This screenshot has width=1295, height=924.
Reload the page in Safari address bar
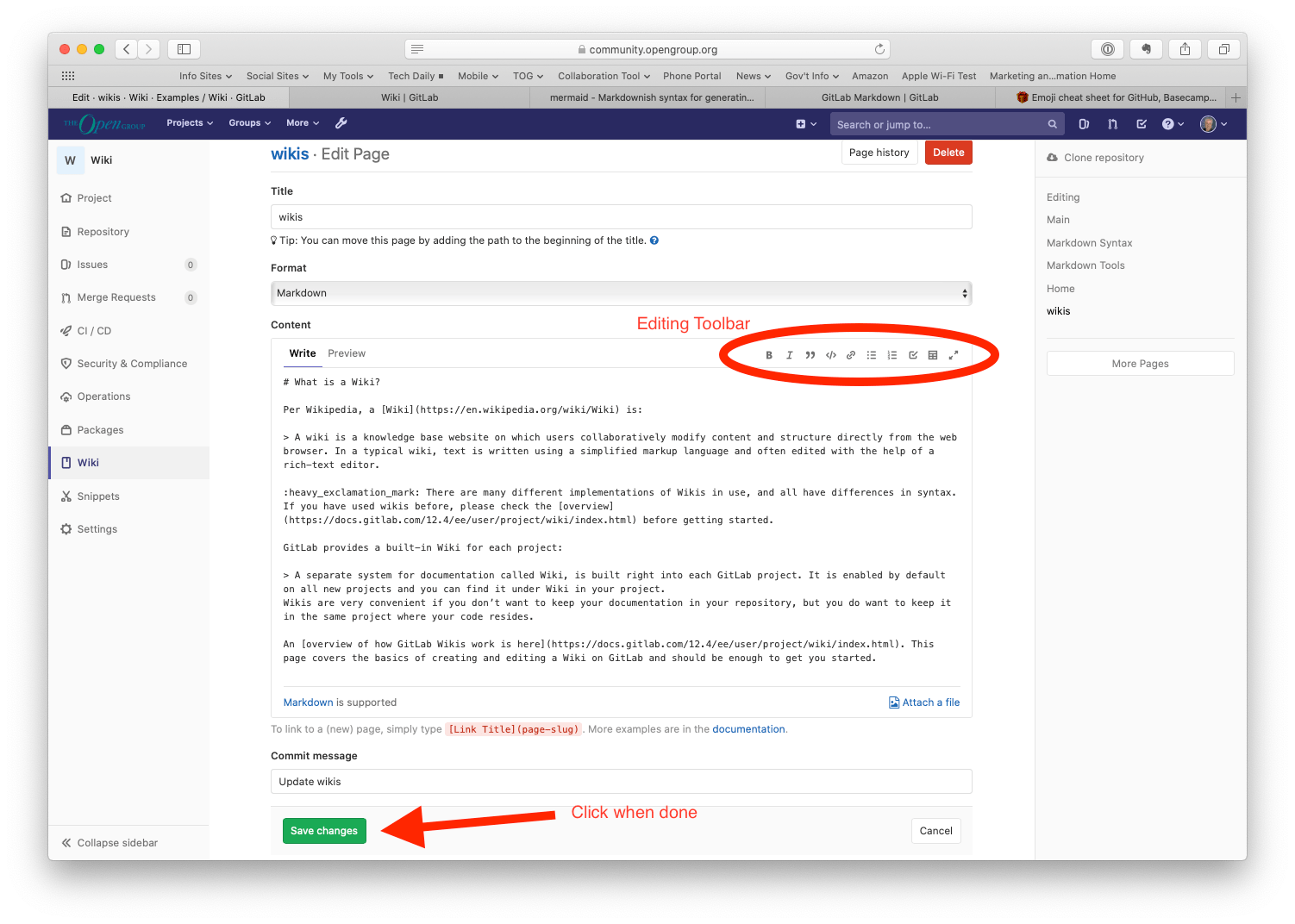pos(879,49)
